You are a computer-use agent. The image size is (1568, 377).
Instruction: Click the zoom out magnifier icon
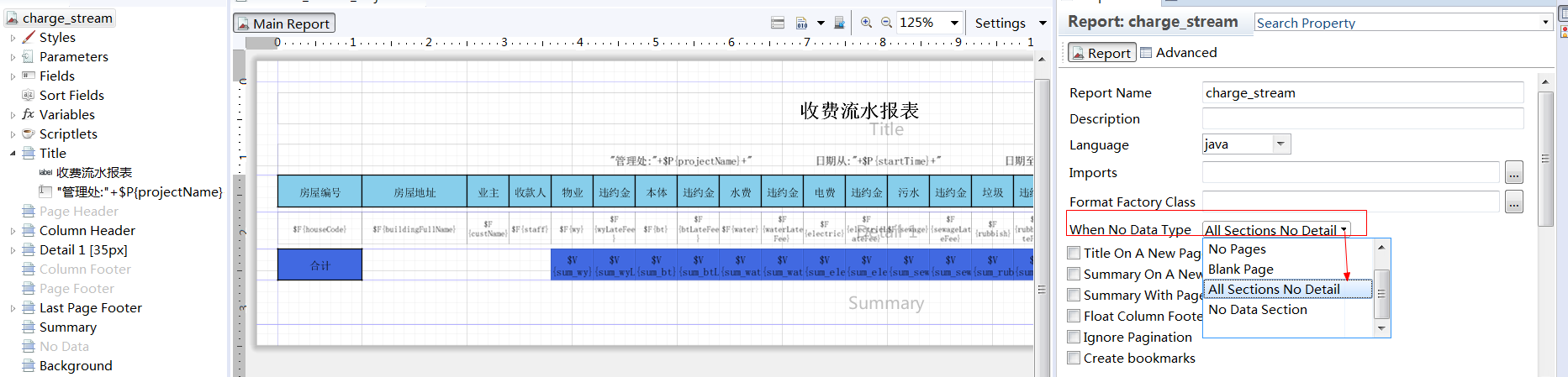(886, 23)
